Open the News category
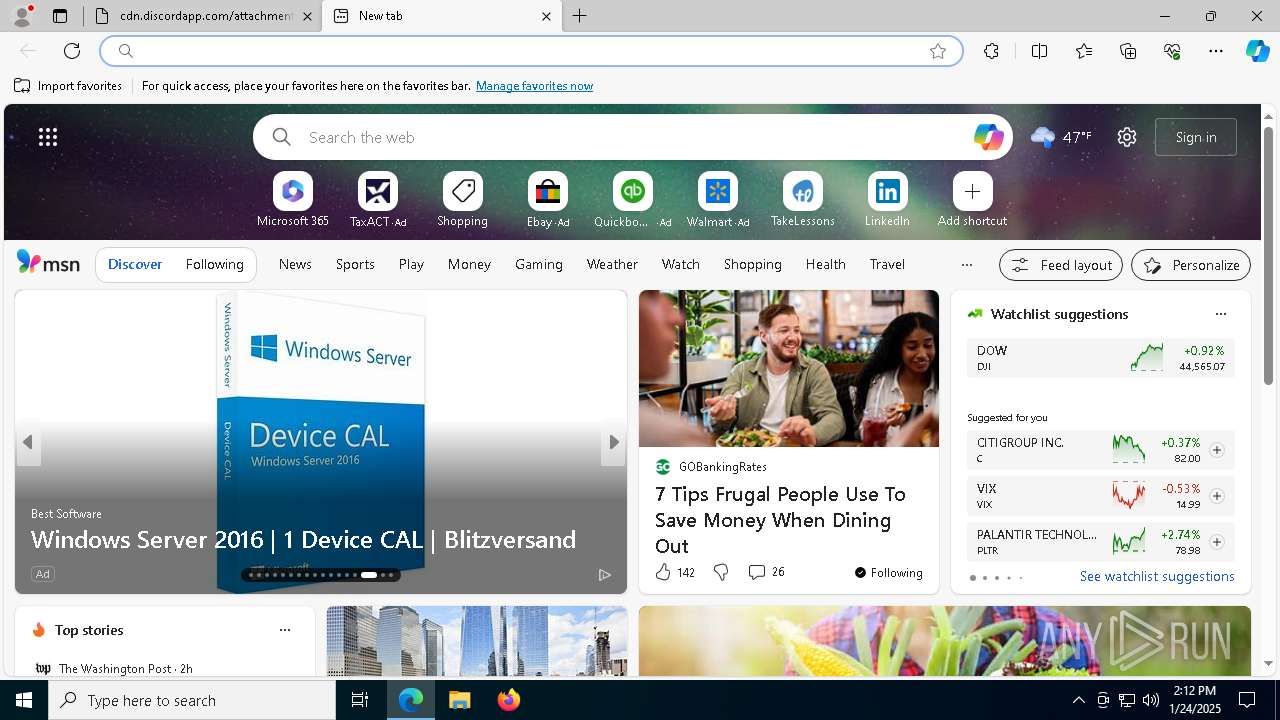The height and width of the screenshot is (720, 1280). (x=295, y=264)
